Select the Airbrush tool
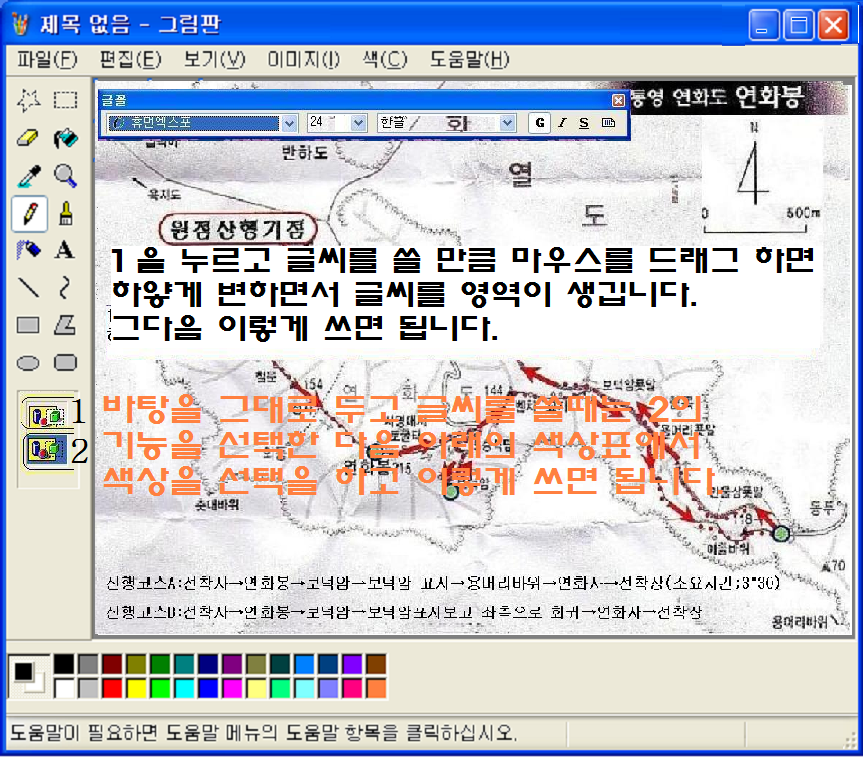The height and width of the screenshot is (757, 863). (28, 250)
